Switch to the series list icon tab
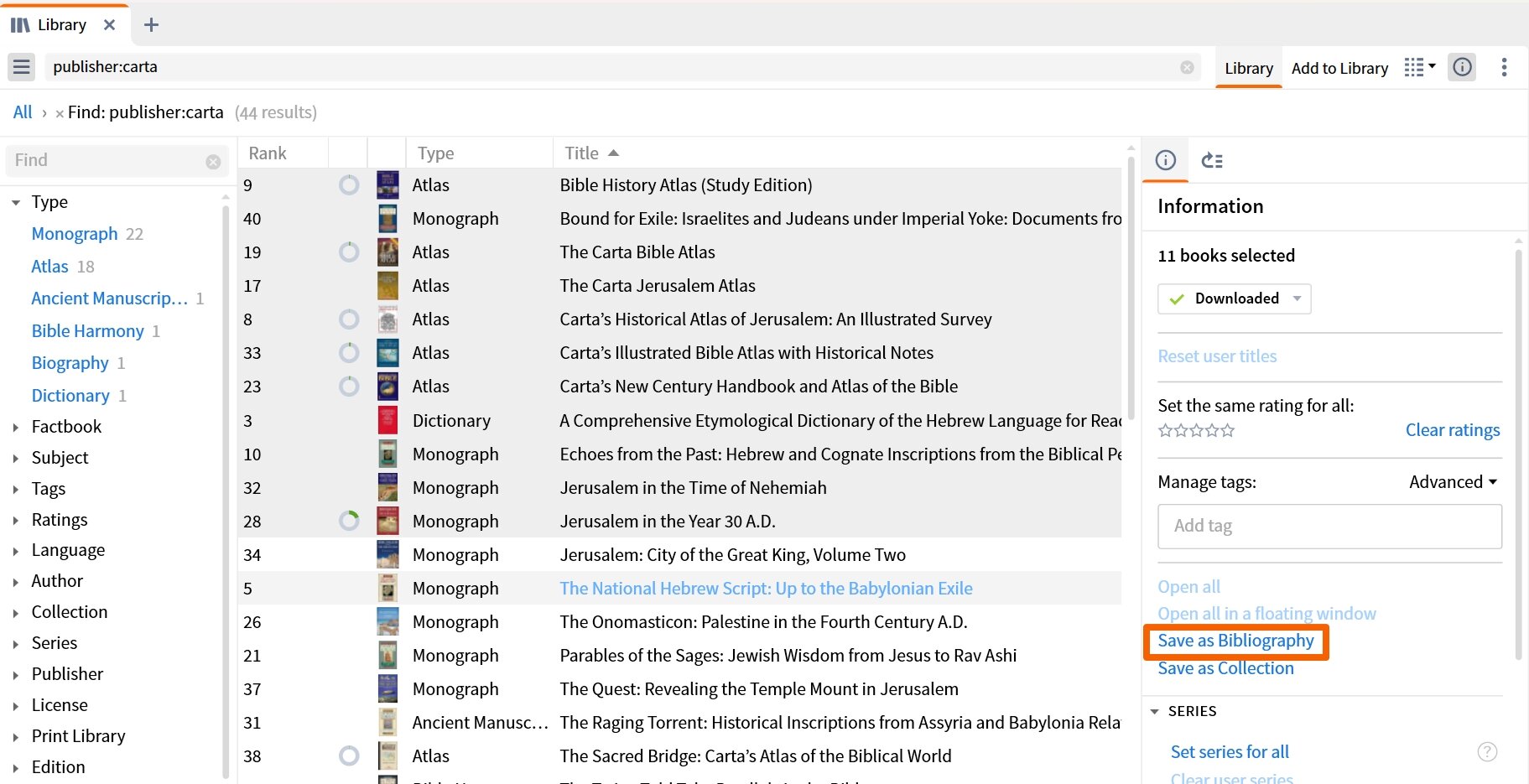 click(x=1212, y=160)
